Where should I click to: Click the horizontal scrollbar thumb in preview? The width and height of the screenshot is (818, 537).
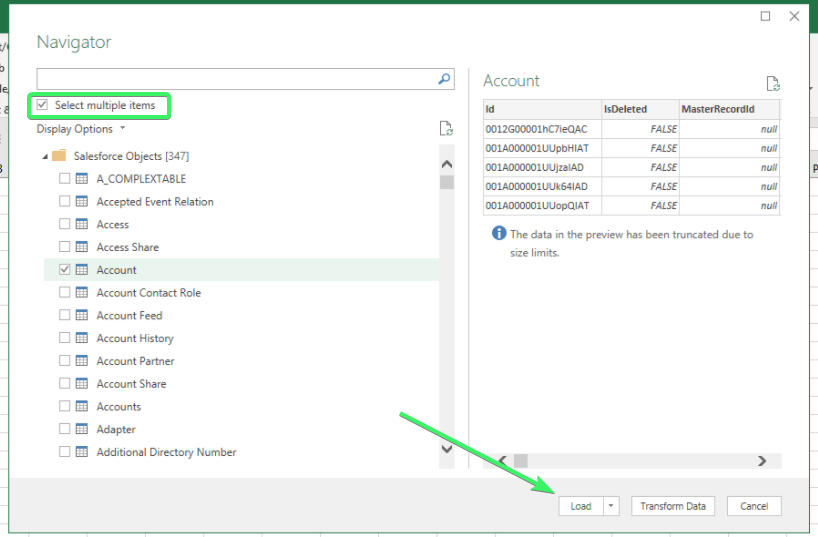pyautogui.click(x=521, y=461)
